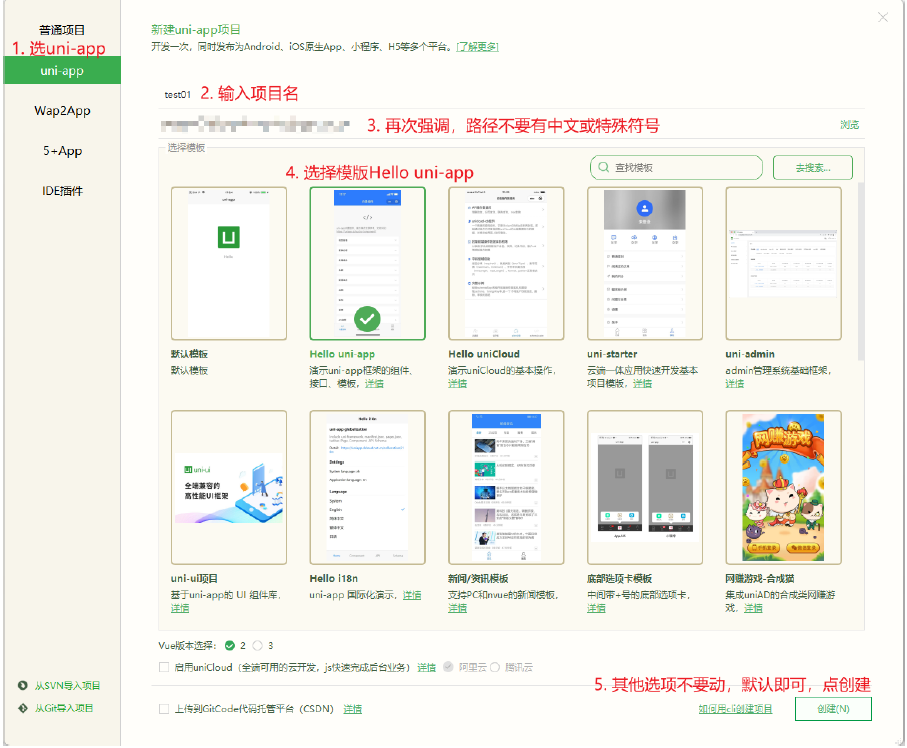Viewport: 907px width, 748px height.
Task: Open 详情 link for 新闻/资讯模板
Action: pyautogui.click(x=457, y=608)
